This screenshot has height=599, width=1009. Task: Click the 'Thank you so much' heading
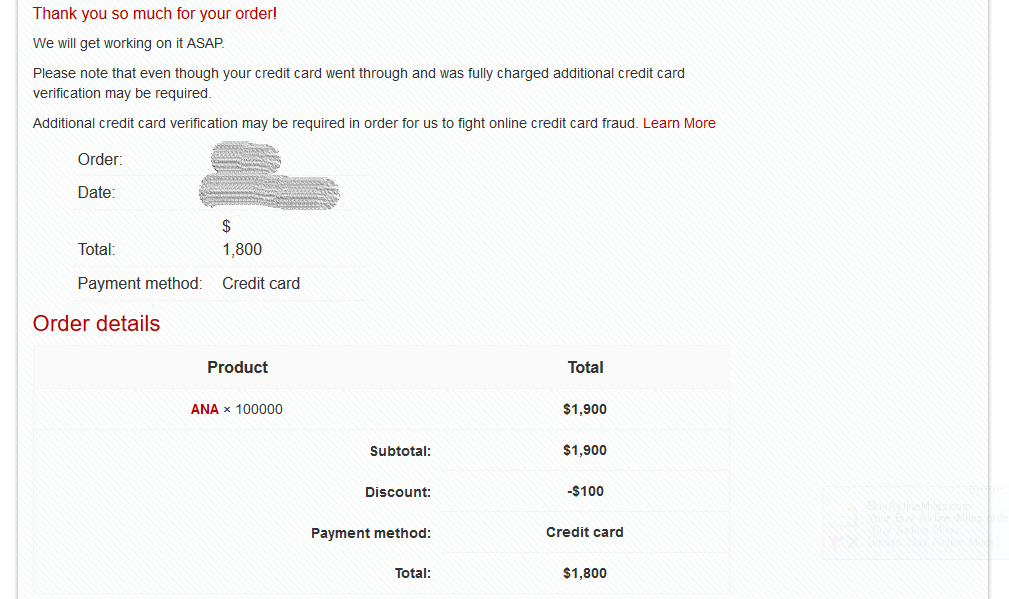coord(154,14)
